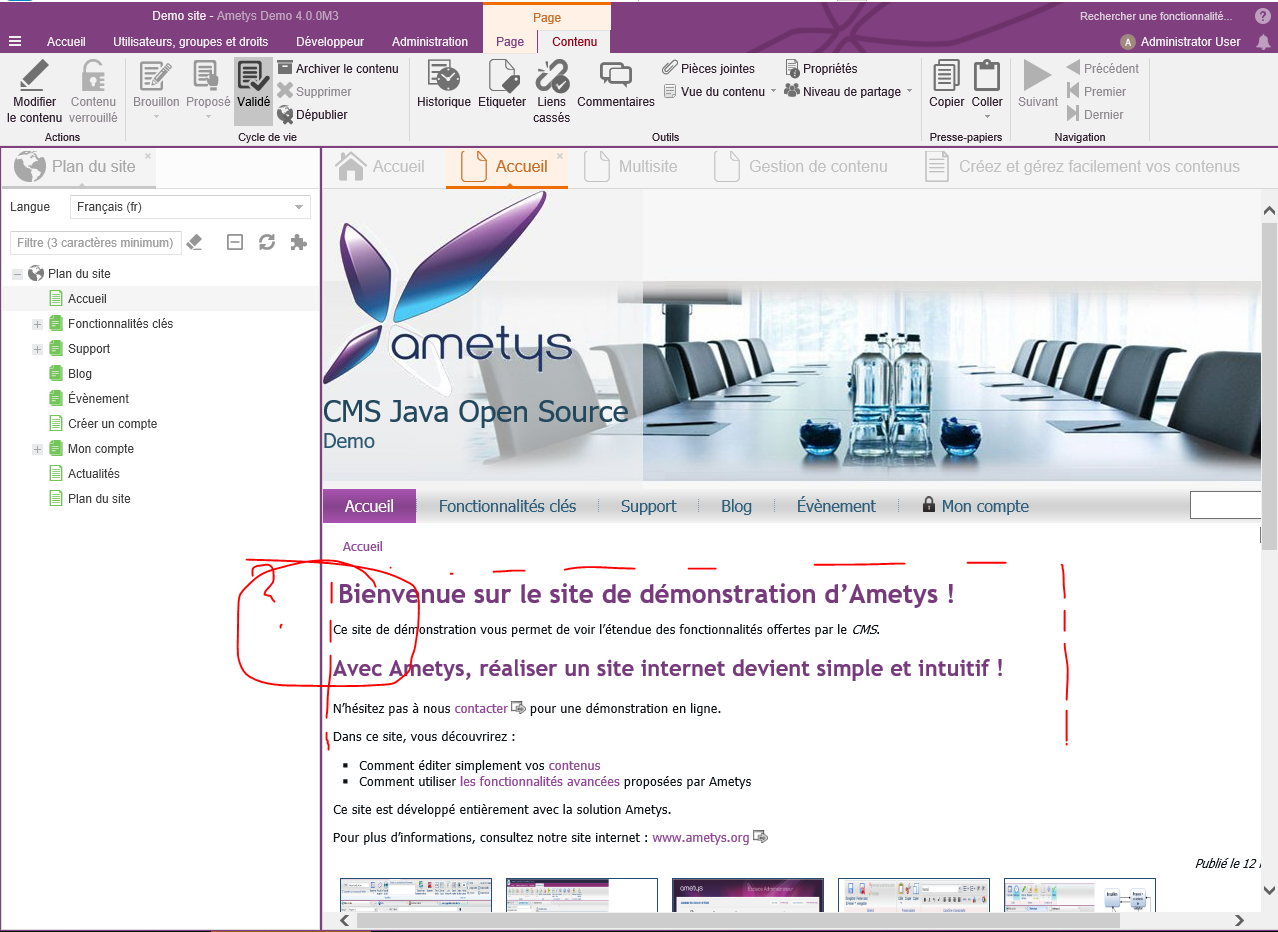This screenshot has width=1278, height=932.
Task: Open the Développeur ribbon tab
Action: (330, 41)
